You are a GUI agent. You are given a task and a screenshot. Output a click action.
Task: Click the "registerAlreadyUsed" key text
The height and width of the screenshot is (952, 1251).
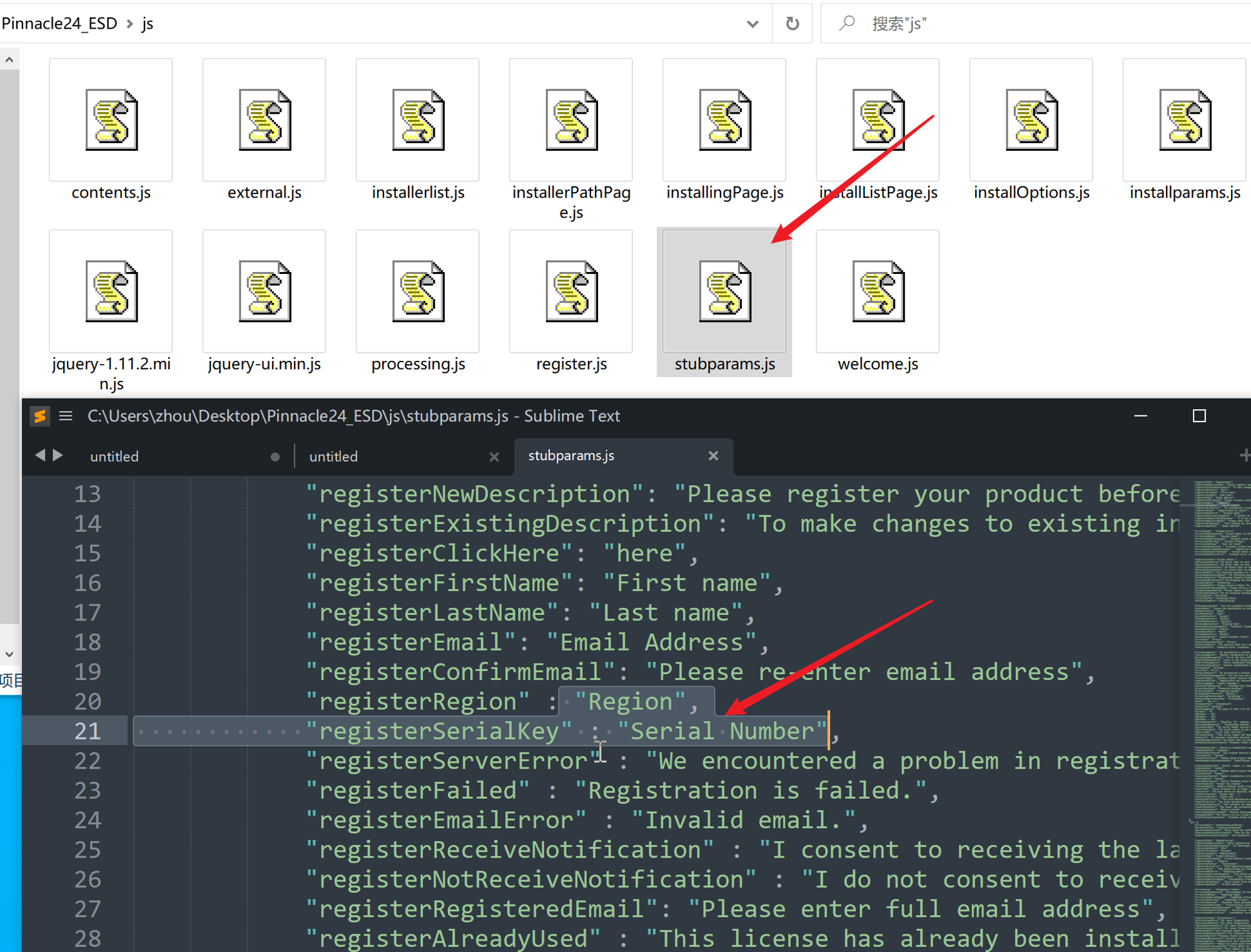coord(453,938)
